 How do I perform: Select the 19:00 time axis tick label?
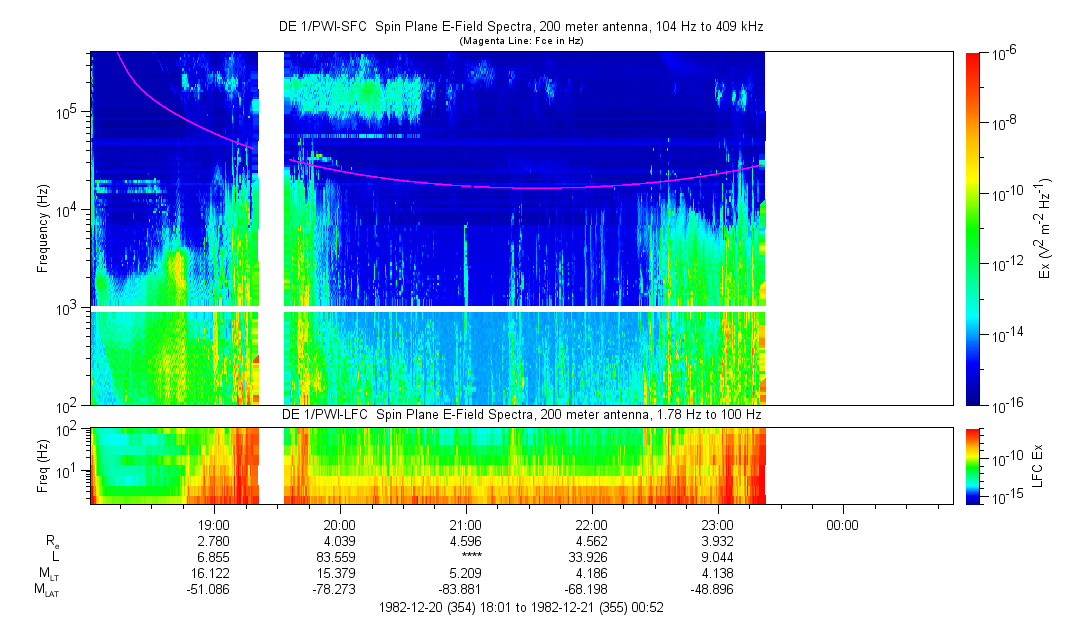[214, 524]
